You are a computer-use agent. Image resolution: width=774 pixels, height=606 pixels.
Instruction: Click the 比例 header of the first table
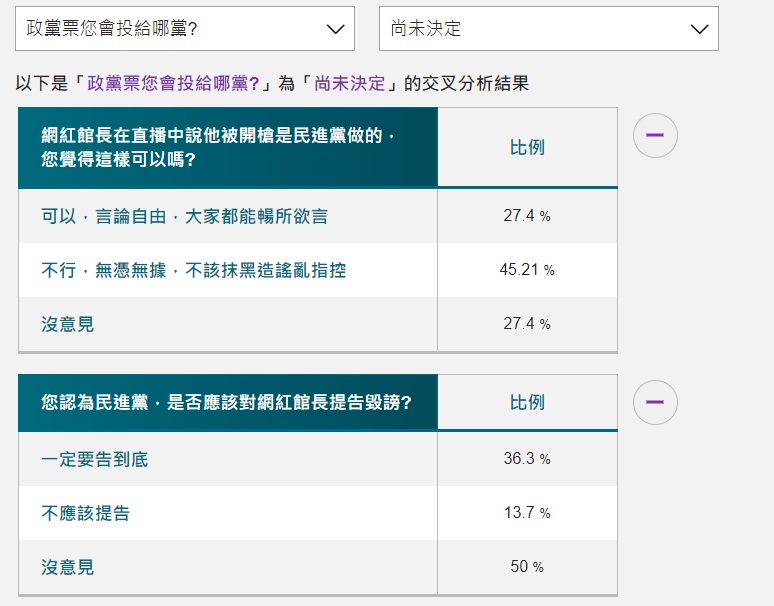point(527,148)
